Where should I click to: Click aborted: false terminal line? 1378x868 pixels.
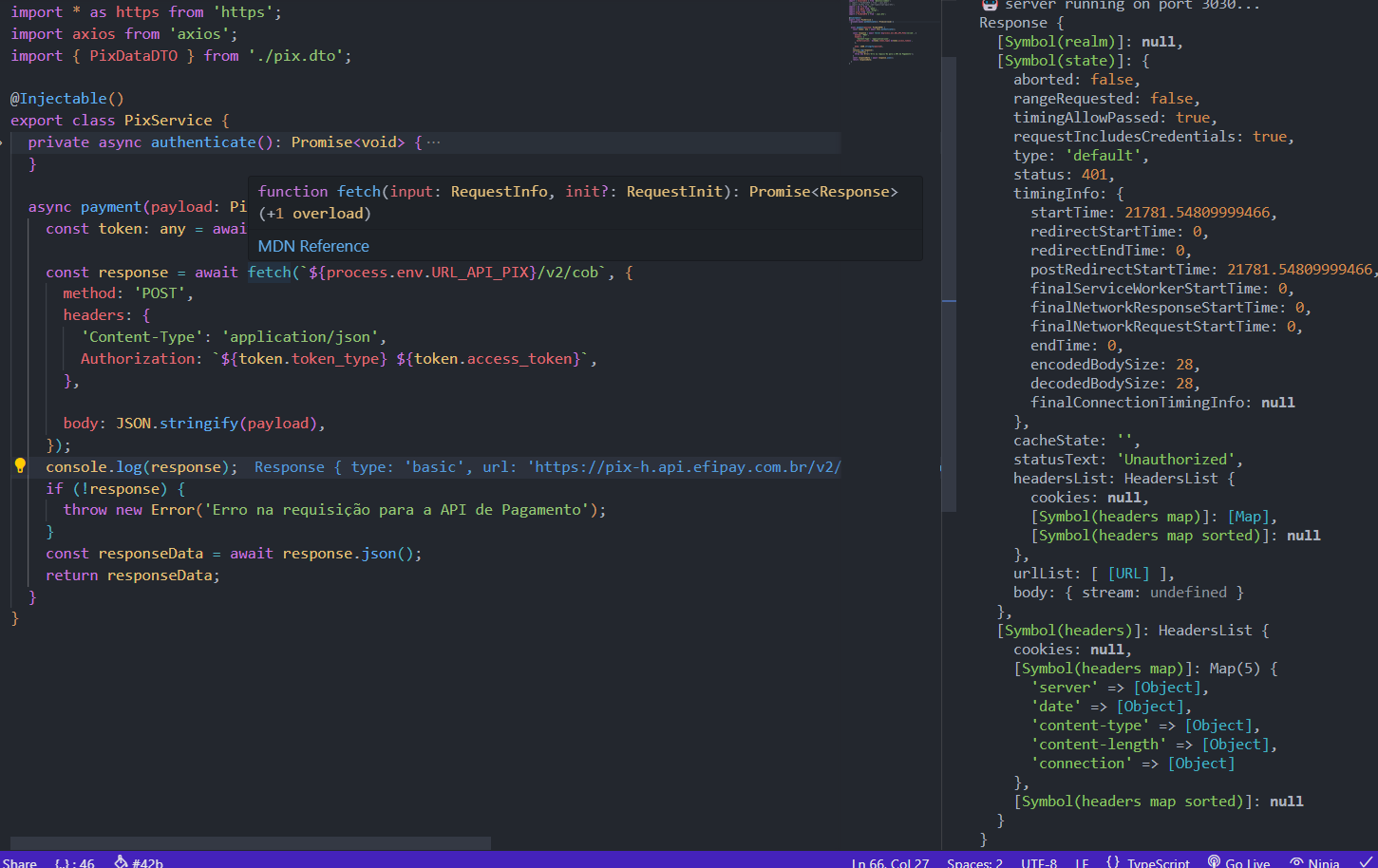[x=1076, y=80]
